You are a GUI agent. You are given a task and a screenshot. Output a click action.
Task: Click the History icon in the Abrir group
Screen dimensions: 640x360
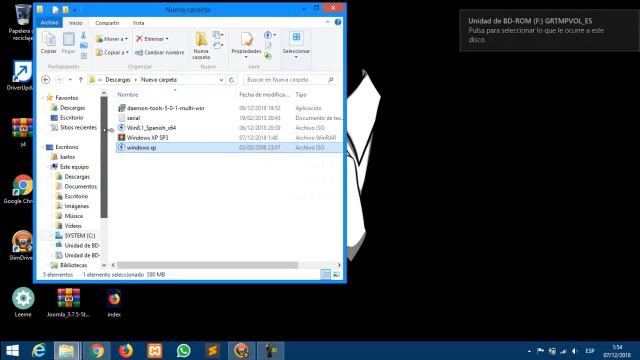(x=268, y=56)
